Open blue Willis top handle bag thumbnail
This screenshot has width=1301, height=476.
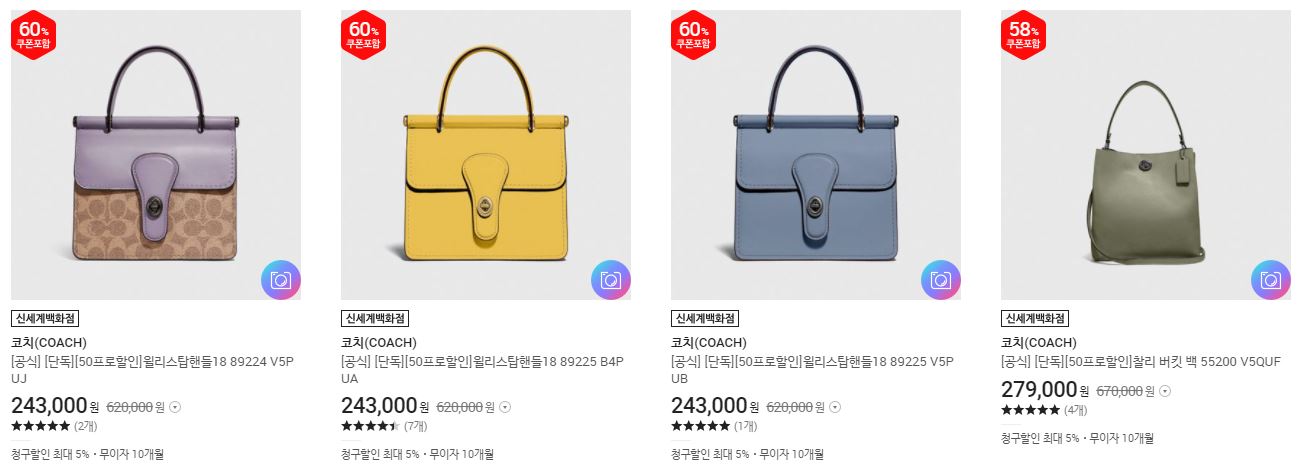pos(816,155)
